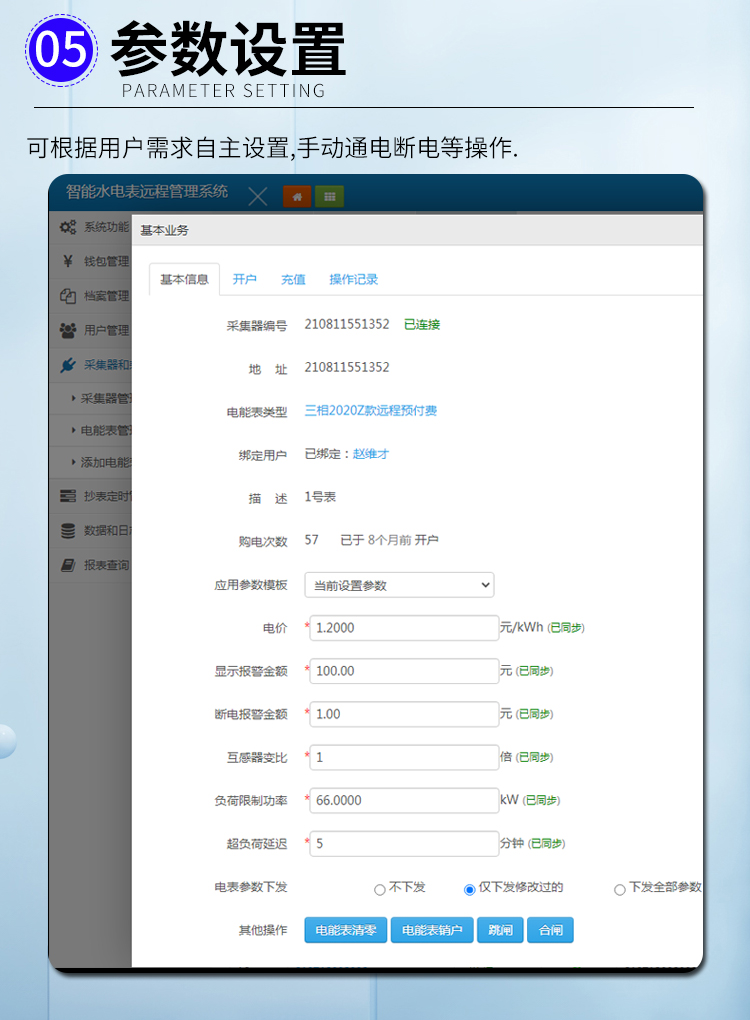Expand 添加电能表 submenu item

91,463
